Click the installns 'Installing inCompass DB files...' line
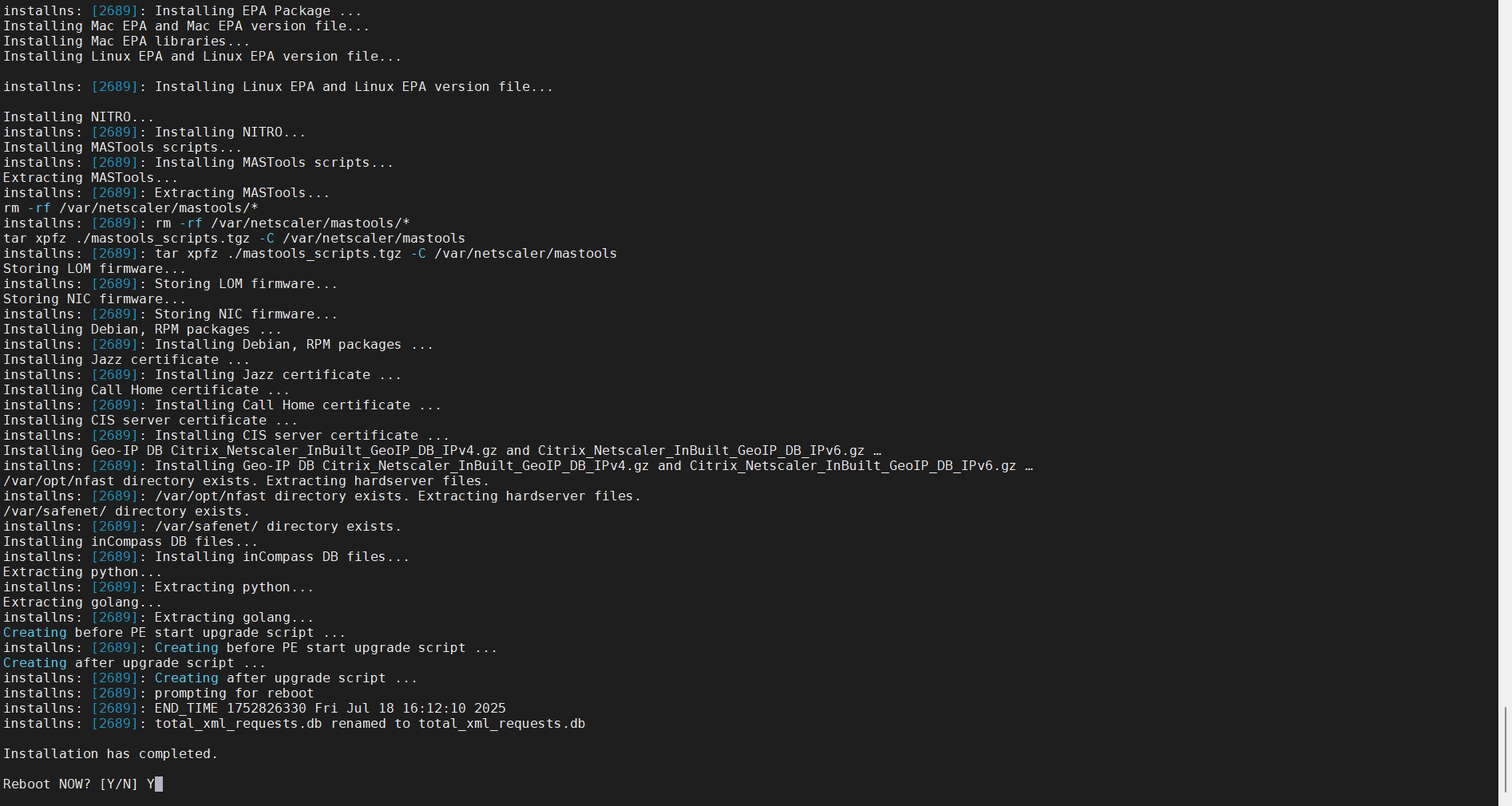This screenshot has height=806, width=1512. (x=282, y=557)
